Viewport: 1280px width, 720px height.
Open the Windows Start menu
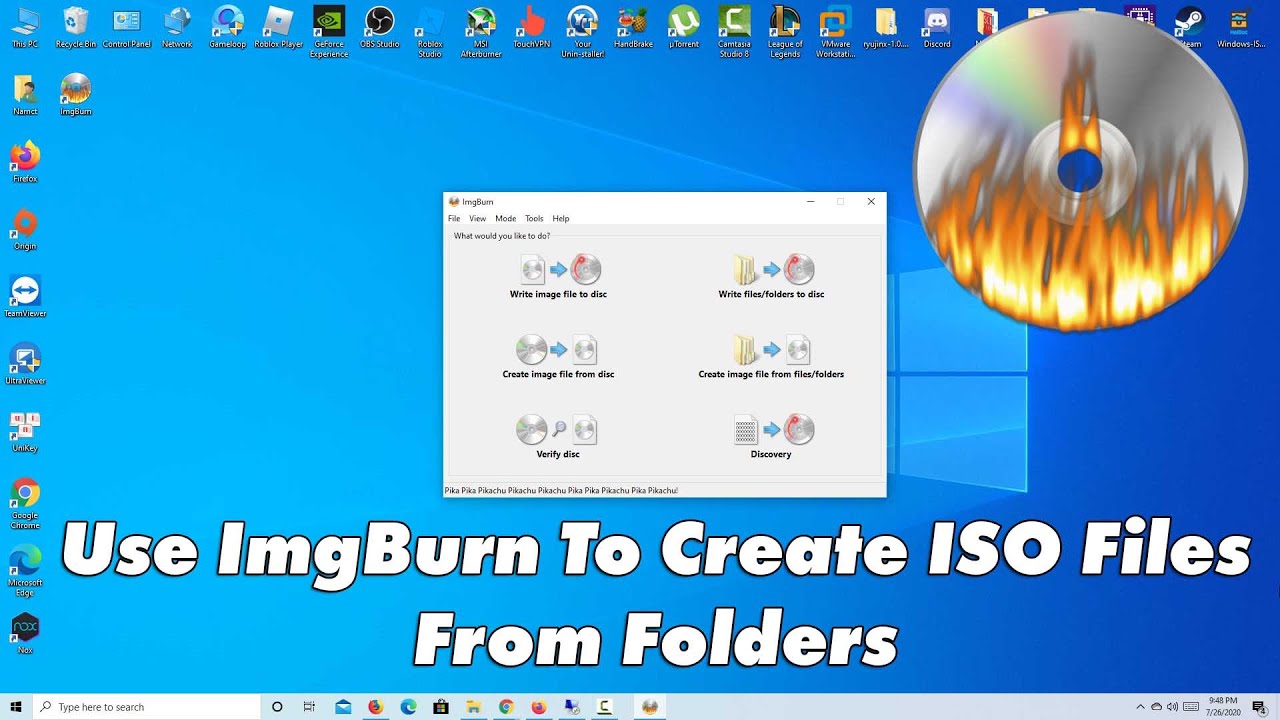[16, 707]
